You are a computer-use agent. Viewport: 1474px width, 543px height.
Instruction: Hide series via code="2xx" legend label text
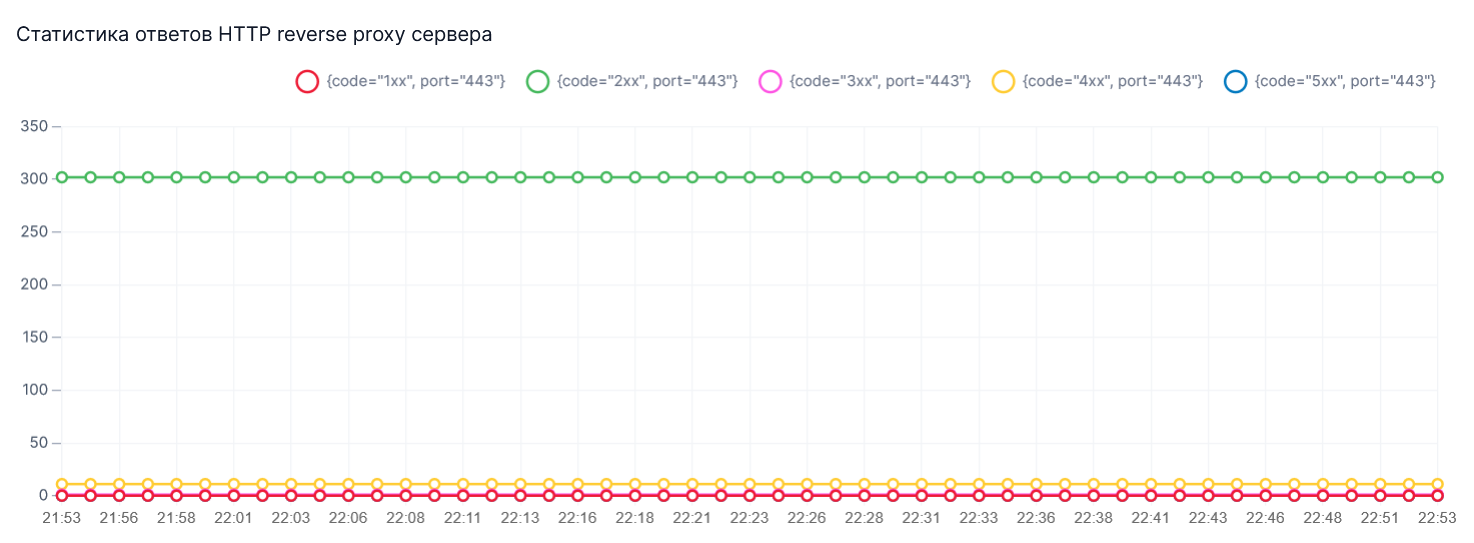648,82
